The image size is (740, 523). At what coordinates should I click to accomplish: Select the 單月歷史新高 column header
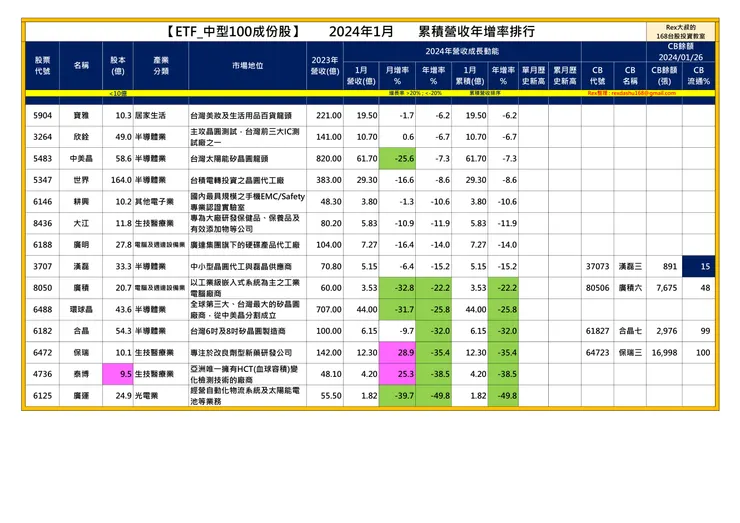pos(533,76)
